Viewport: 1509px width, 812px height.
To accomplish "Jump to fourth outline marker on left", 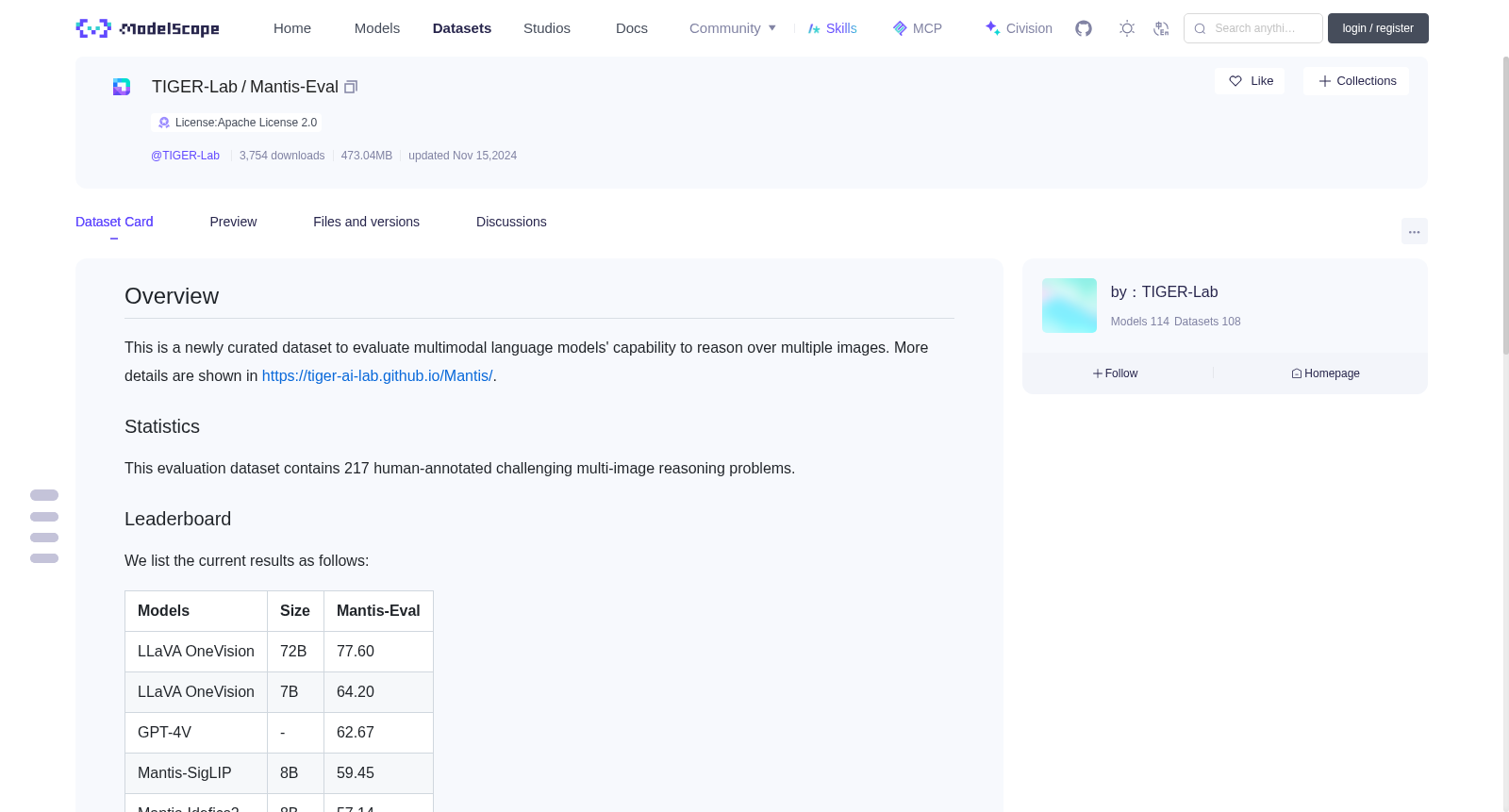I will coord(44,558).
